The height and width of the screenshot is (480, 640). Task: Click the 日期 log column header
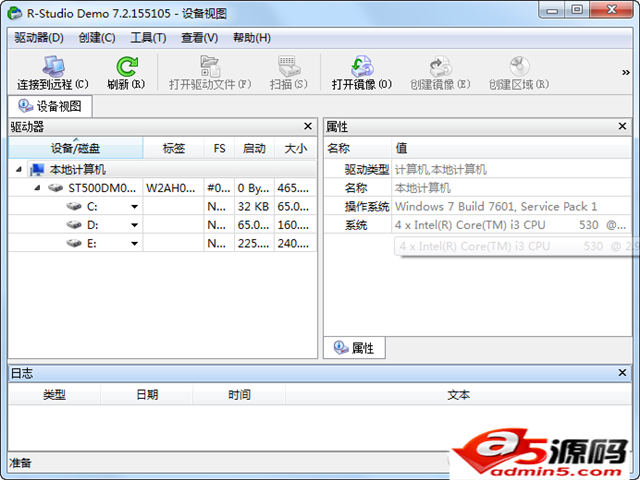[147, 395]
